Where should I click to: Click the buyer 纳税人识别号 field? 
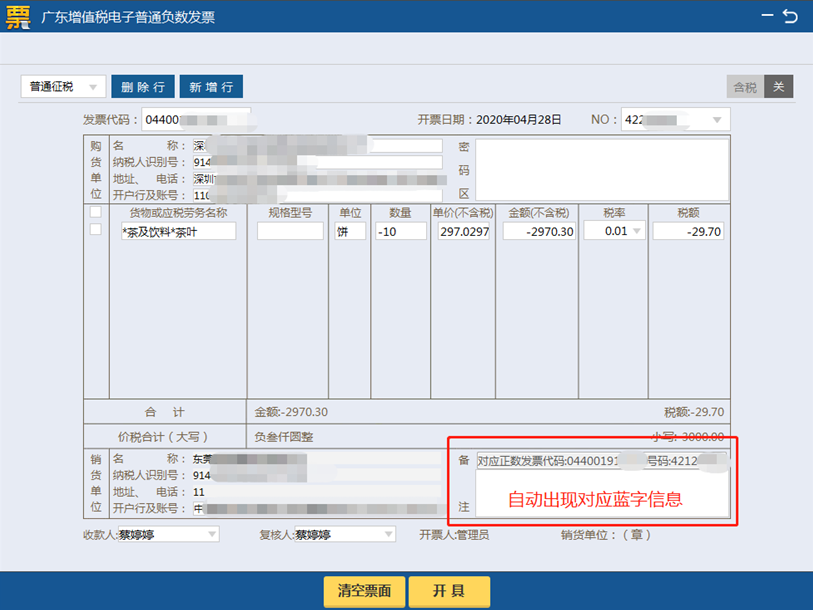point(317,162)
